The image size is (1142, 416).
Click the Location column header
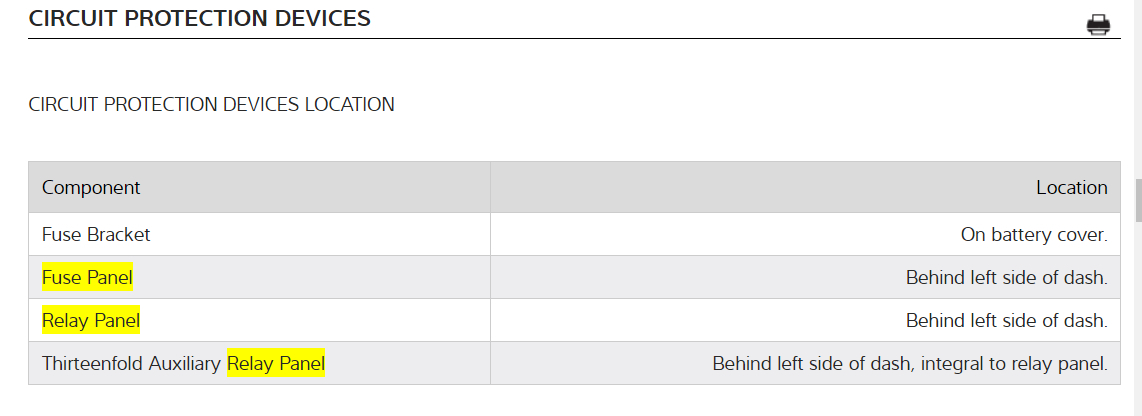(1071, 187)
